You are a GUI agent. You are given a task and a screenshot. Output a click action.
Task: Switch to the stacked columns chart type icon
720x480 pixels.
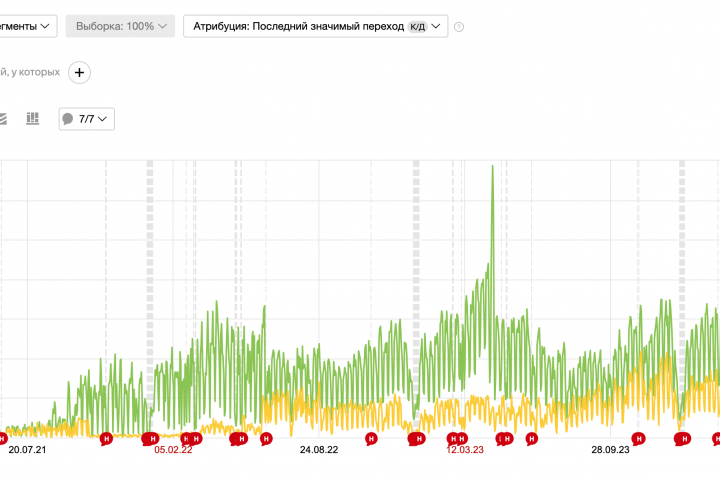click(32, 119)
